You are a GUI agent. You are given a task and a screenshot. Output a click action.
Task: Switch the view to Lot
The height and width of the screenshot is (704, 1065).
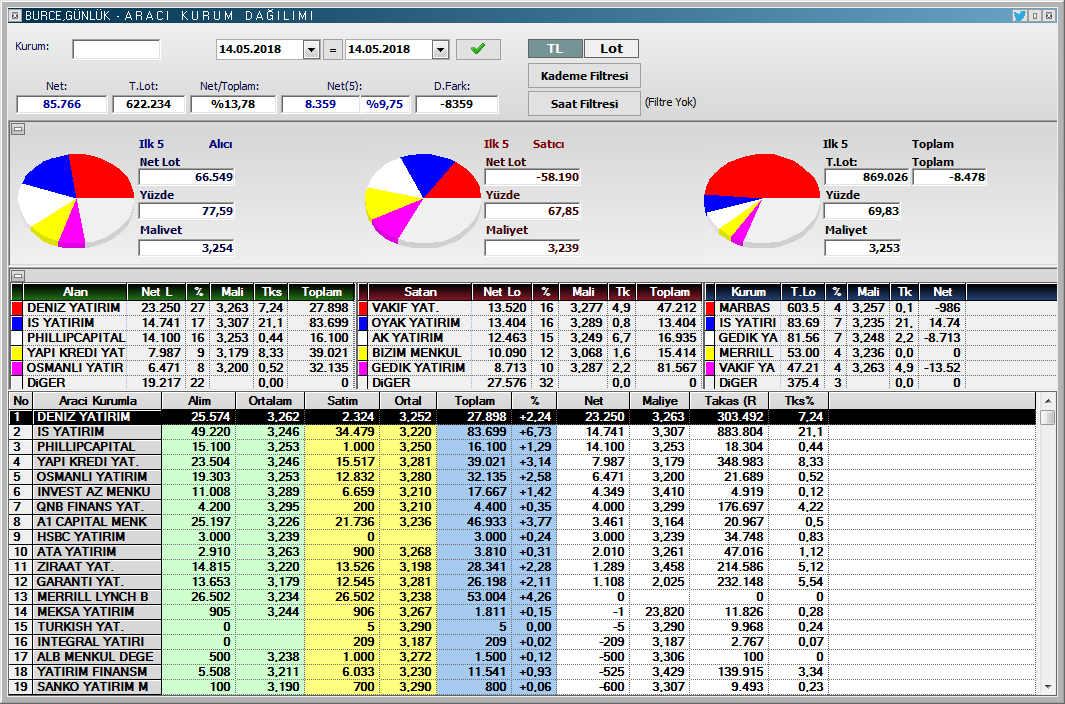pos(611,48)
